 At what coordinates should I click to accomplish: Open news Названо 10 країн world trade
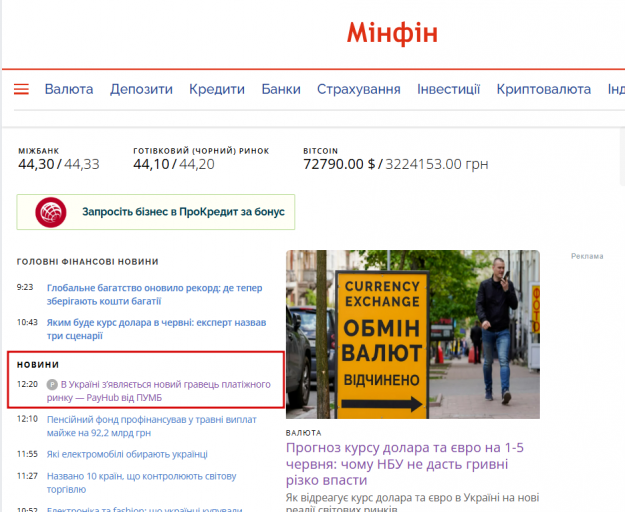[142, 483]
